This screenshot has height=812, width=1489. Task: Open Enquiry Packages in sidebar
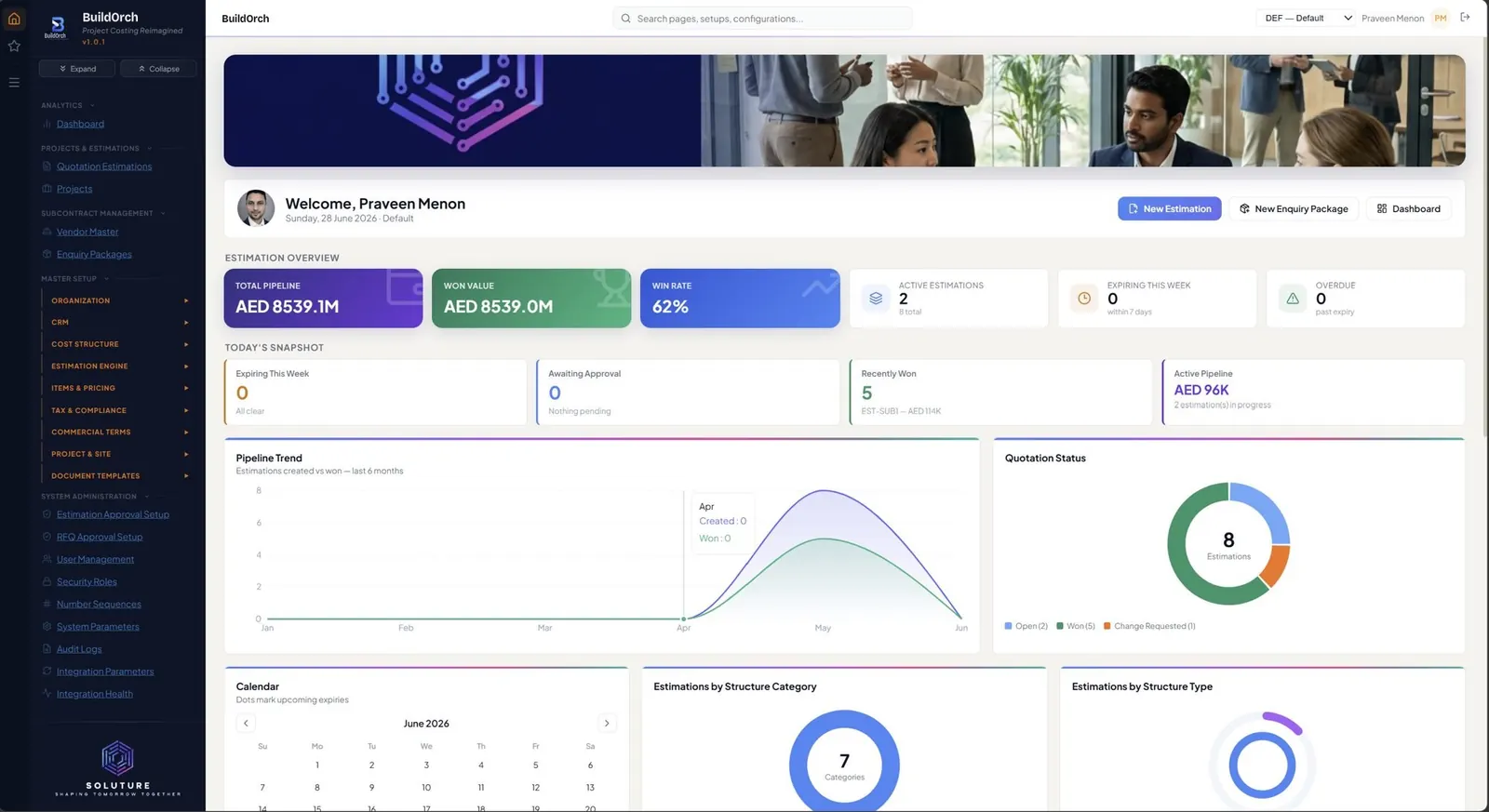[x=94, y=254]
